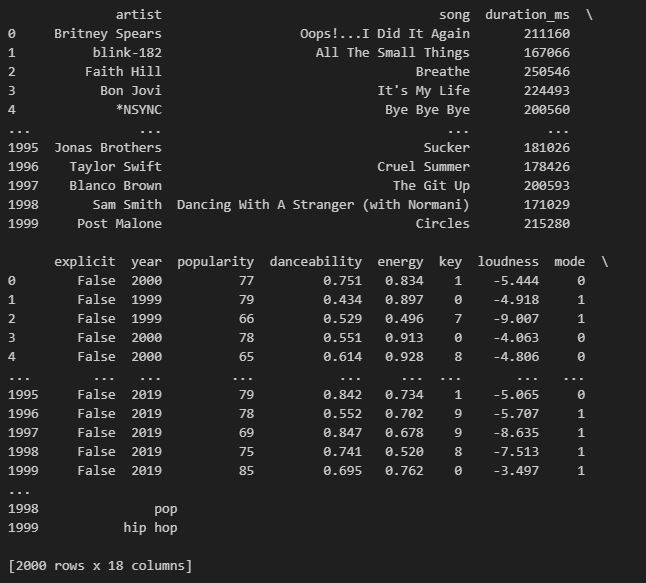Click the song title Oops!...I Did It Again

[x=385, y=34]
